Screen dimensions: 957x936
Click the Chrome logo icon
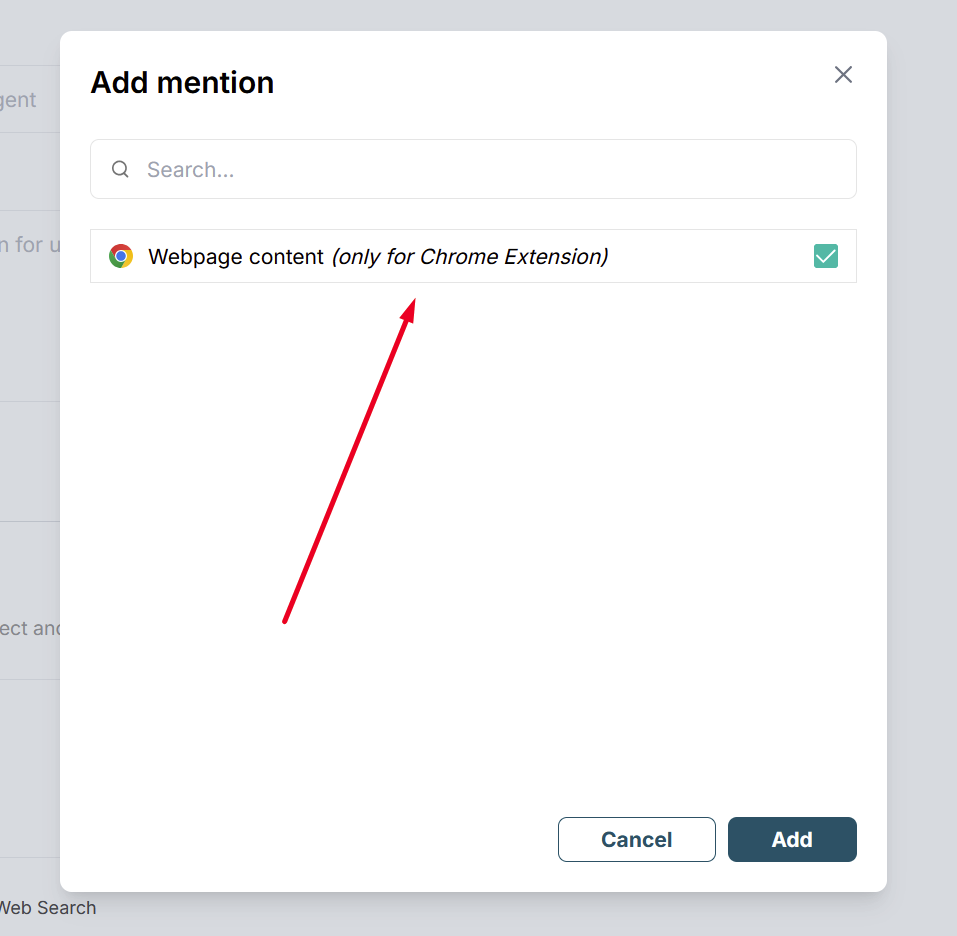click(121, 256)
